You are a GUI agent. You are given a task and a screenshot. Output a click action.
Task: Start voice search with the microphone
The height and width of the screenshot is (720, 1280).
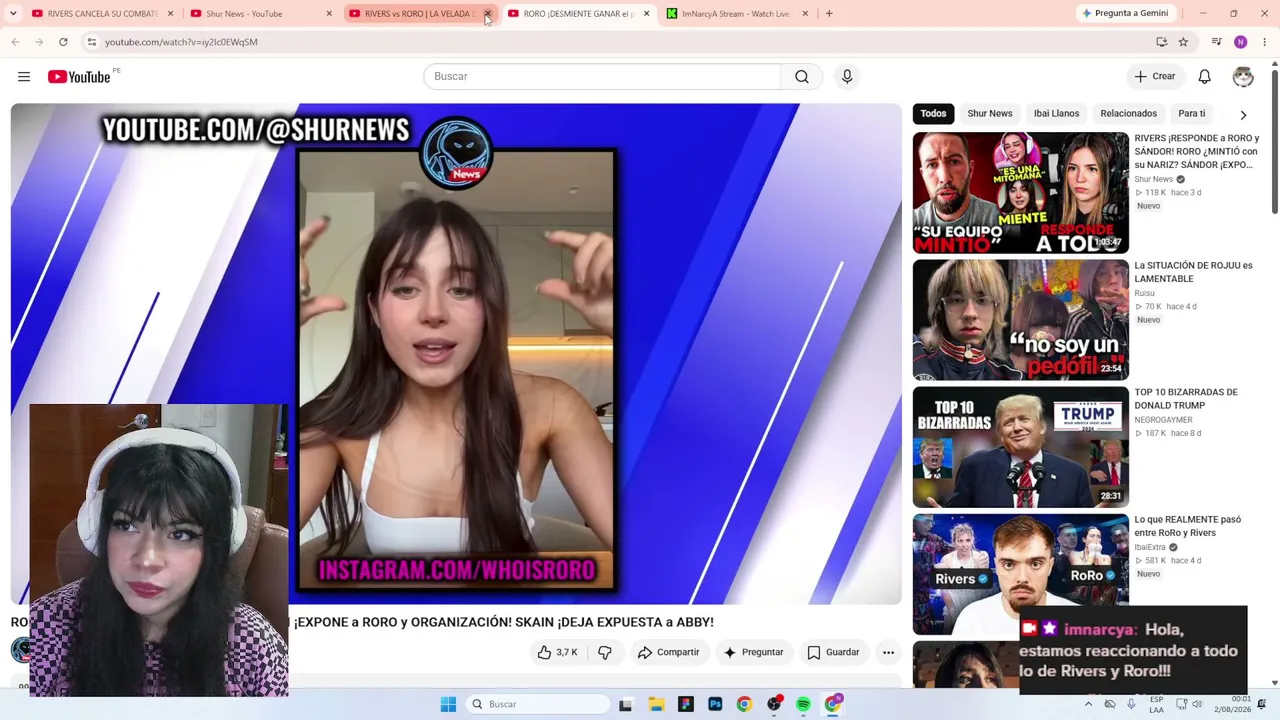847,76
